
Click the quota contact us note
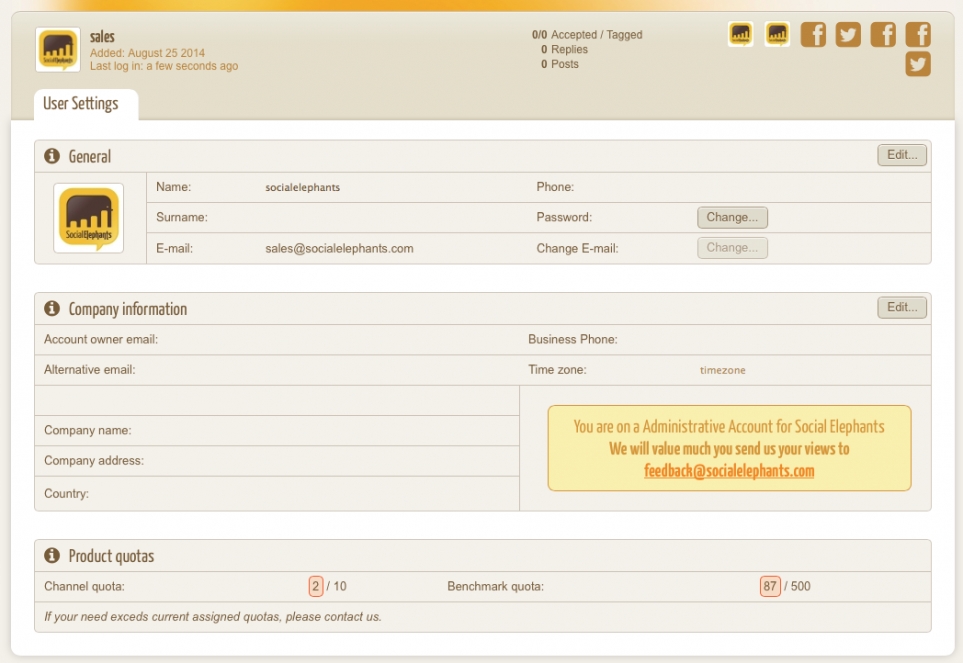tap(212, 616)
